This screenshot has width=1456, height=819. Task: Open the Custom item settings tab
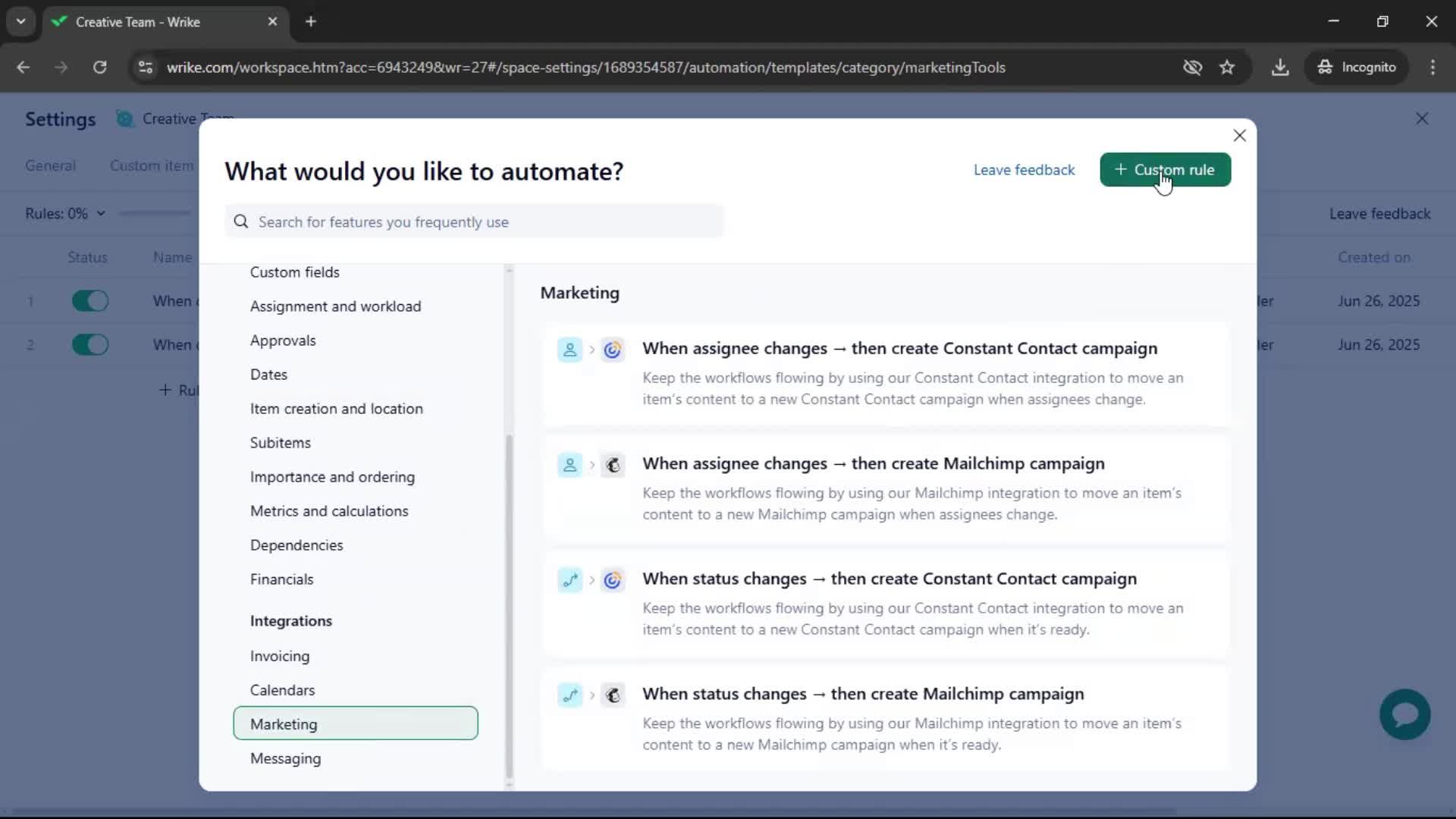pos(152,165)
